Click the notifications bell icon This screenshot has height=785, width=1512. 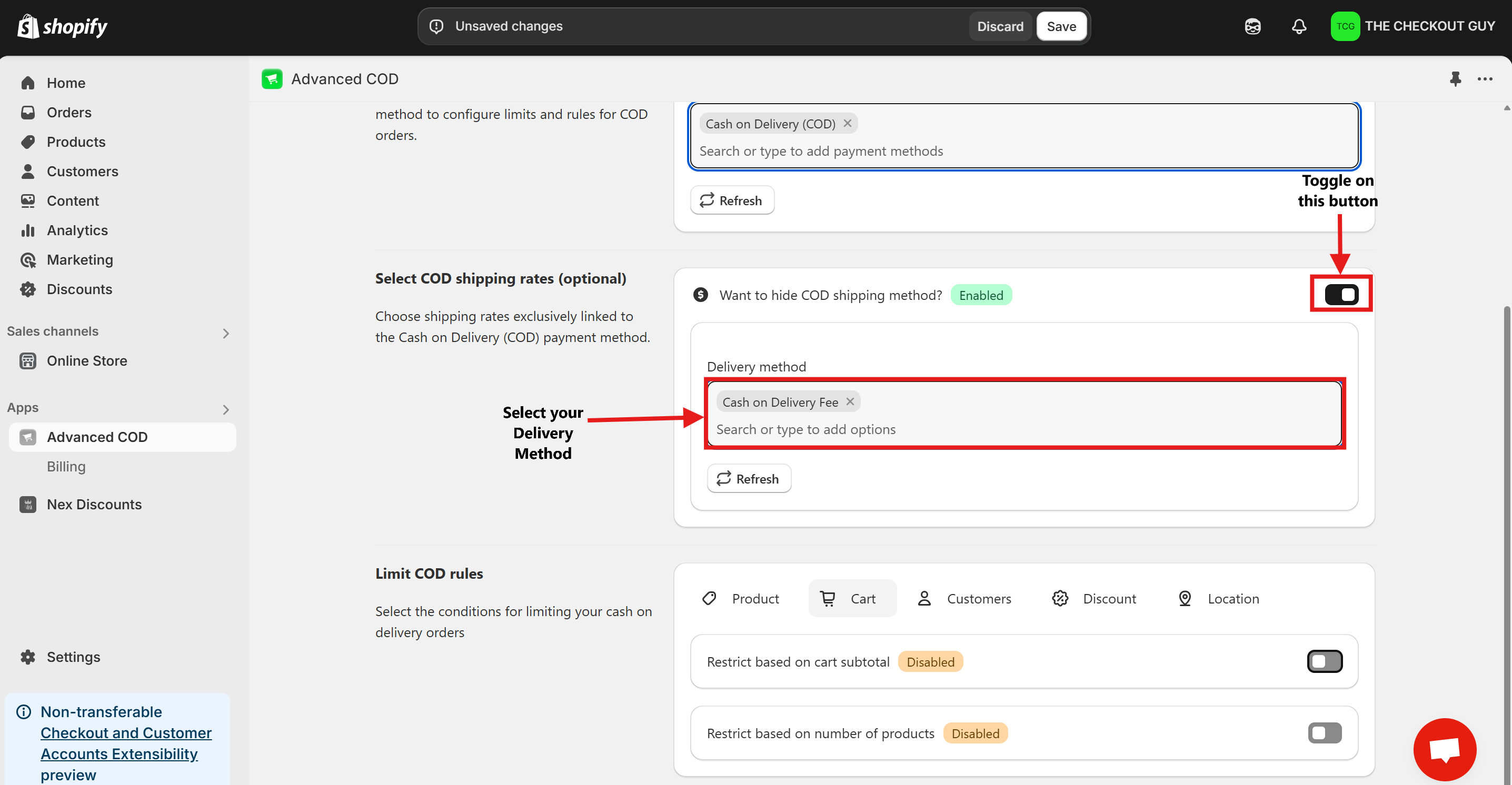(1298, 26)
